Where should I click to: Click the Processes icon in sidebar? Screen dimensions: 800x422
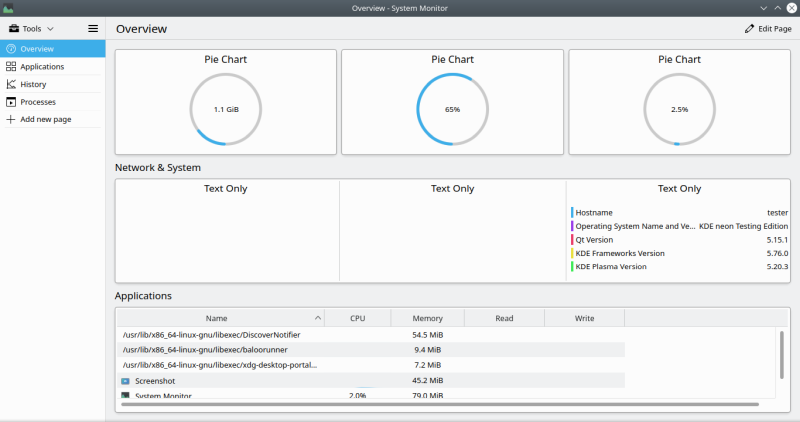pyautogui.click(x=11, y=102)
